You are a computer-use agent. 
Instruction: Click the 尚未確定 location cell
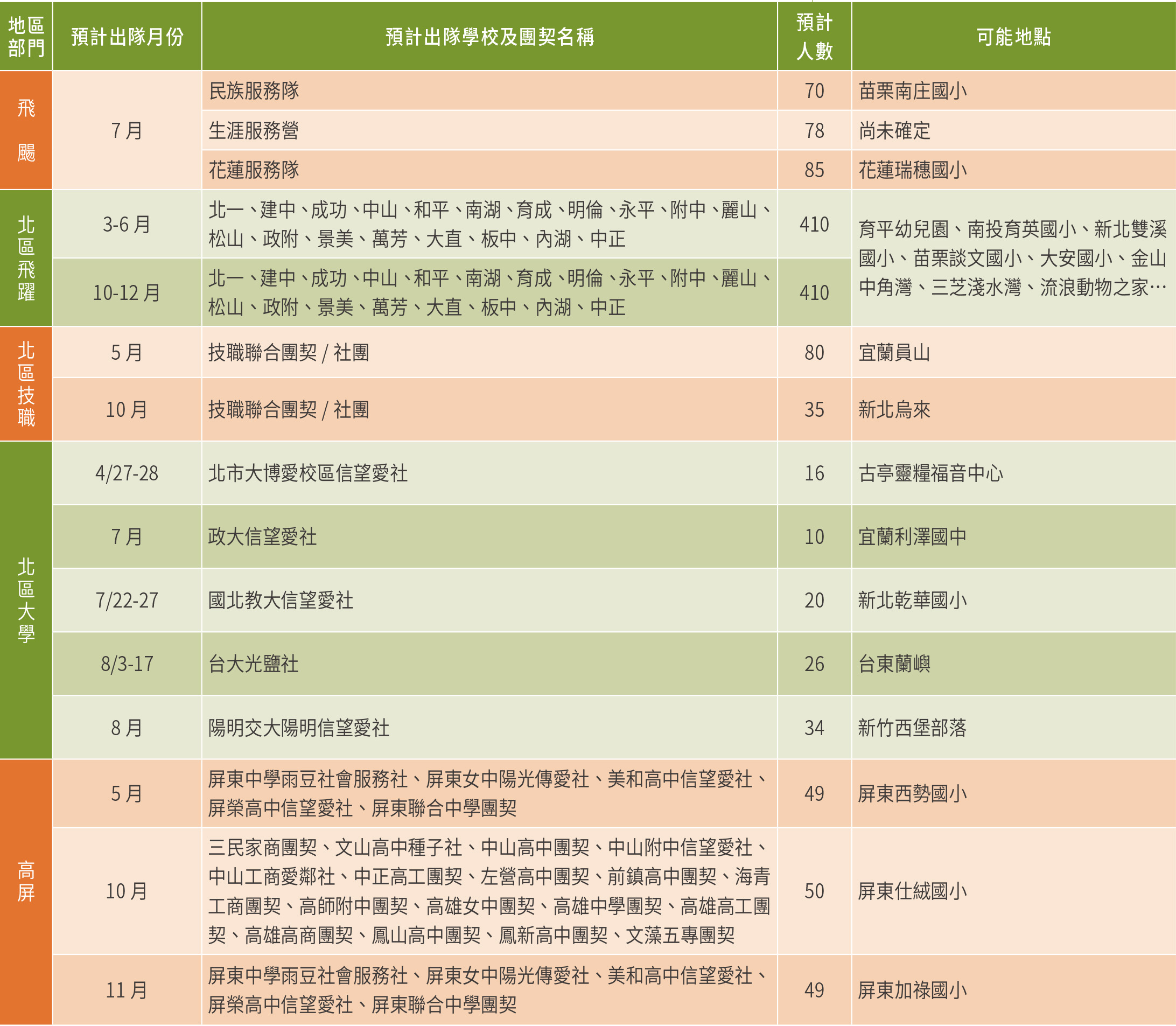pos(1013,130)
